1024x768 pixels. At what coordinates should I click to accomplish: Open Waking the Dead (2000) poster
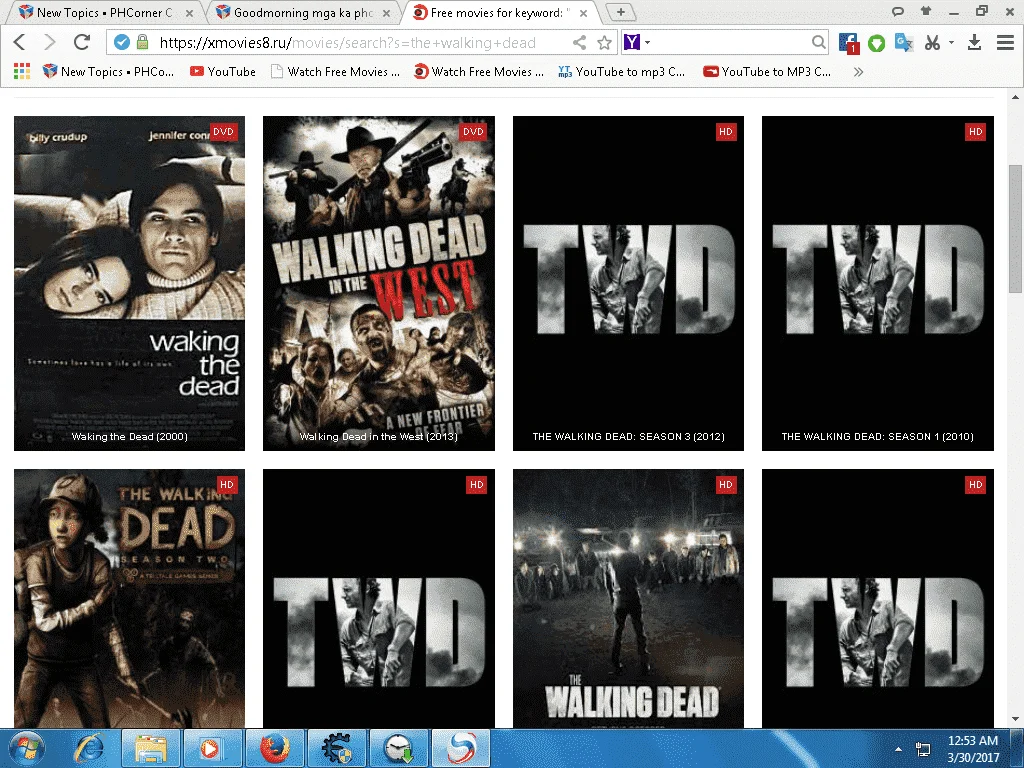tap(129, 283)
